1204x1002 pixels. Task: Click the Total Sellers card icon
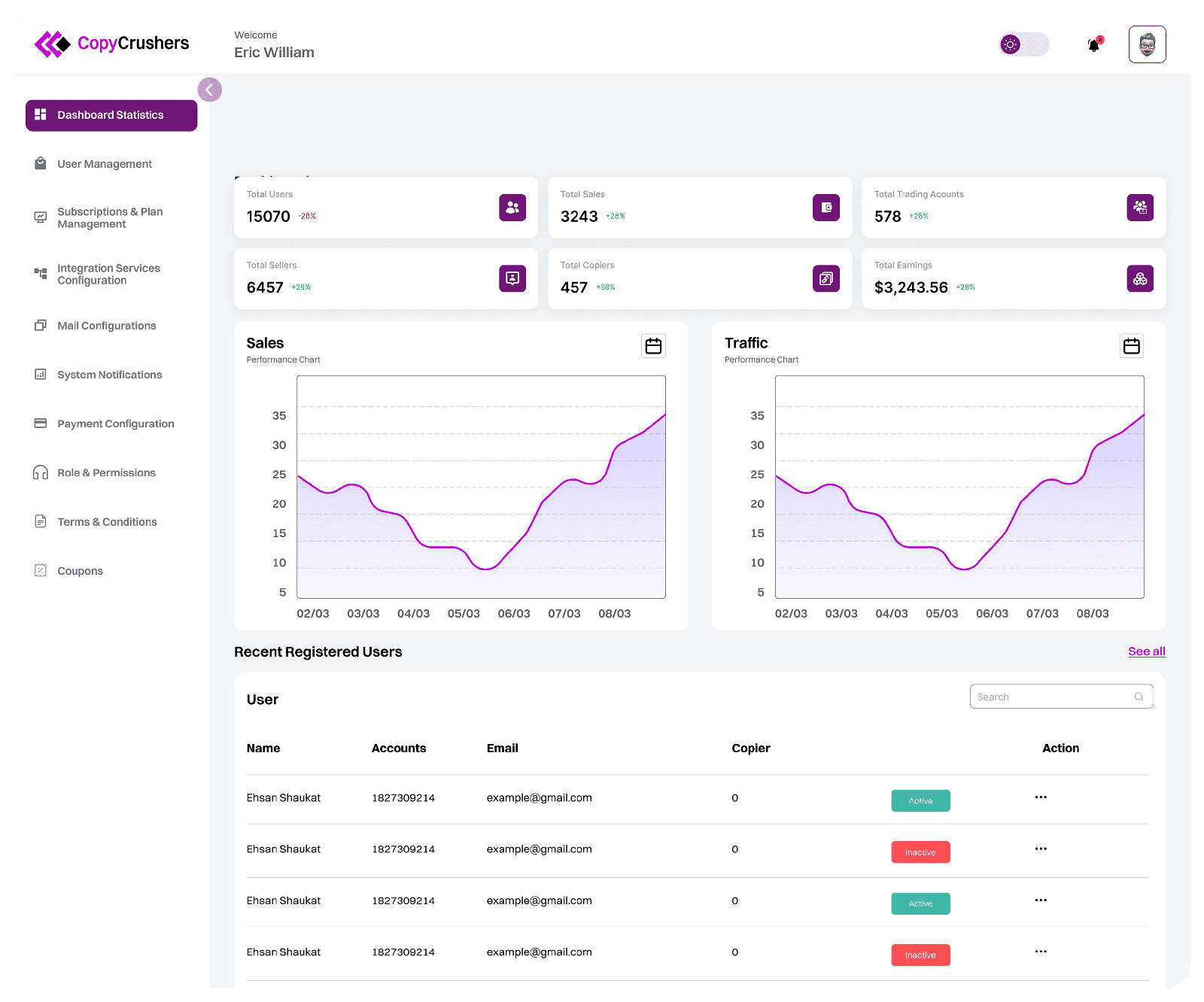[x=512, y=278]
